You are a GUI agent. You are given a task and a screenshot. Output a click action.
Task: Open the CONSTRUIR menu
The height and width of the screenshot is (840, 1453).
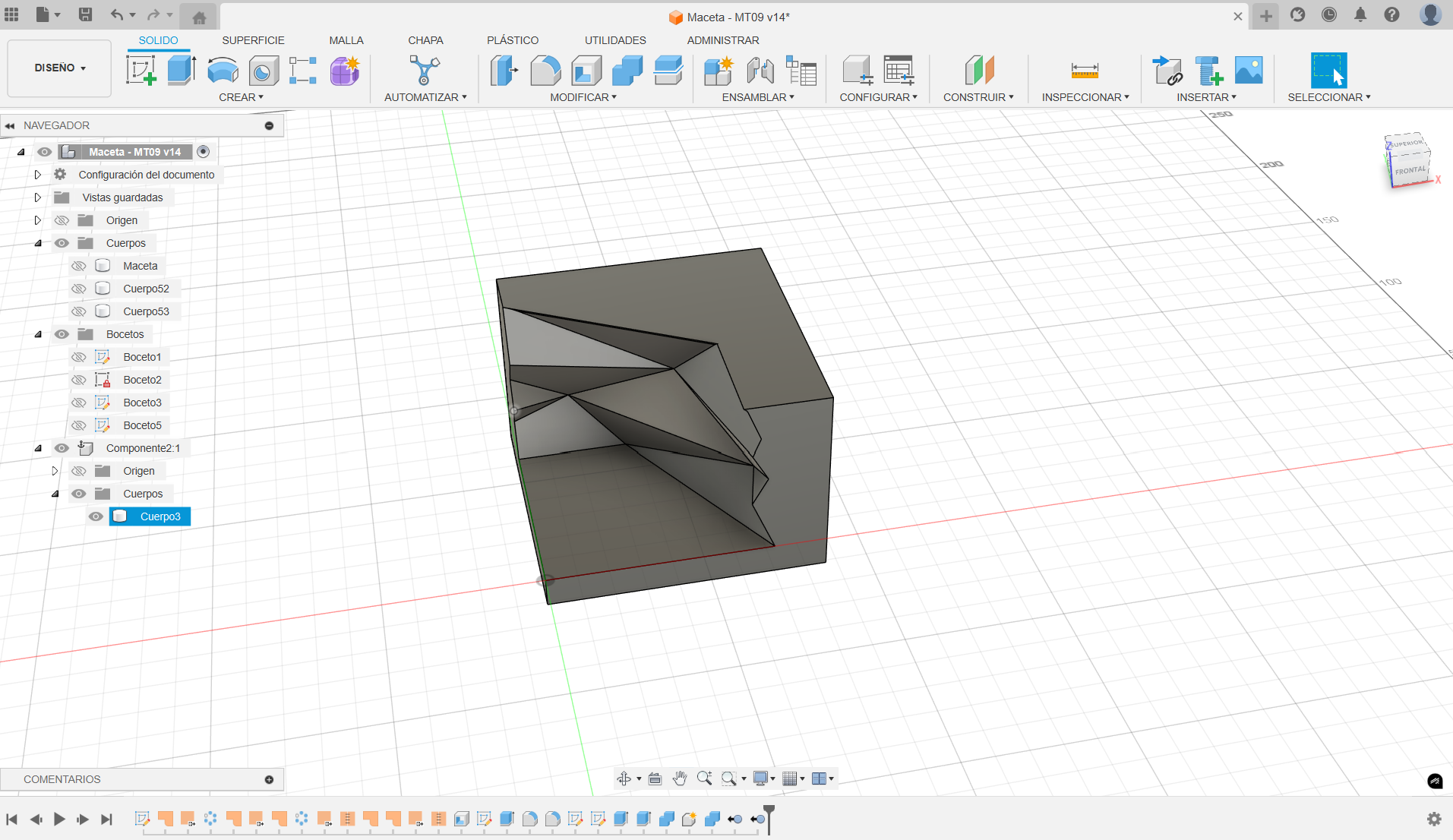pyautogui.click(x=978, y=97)
